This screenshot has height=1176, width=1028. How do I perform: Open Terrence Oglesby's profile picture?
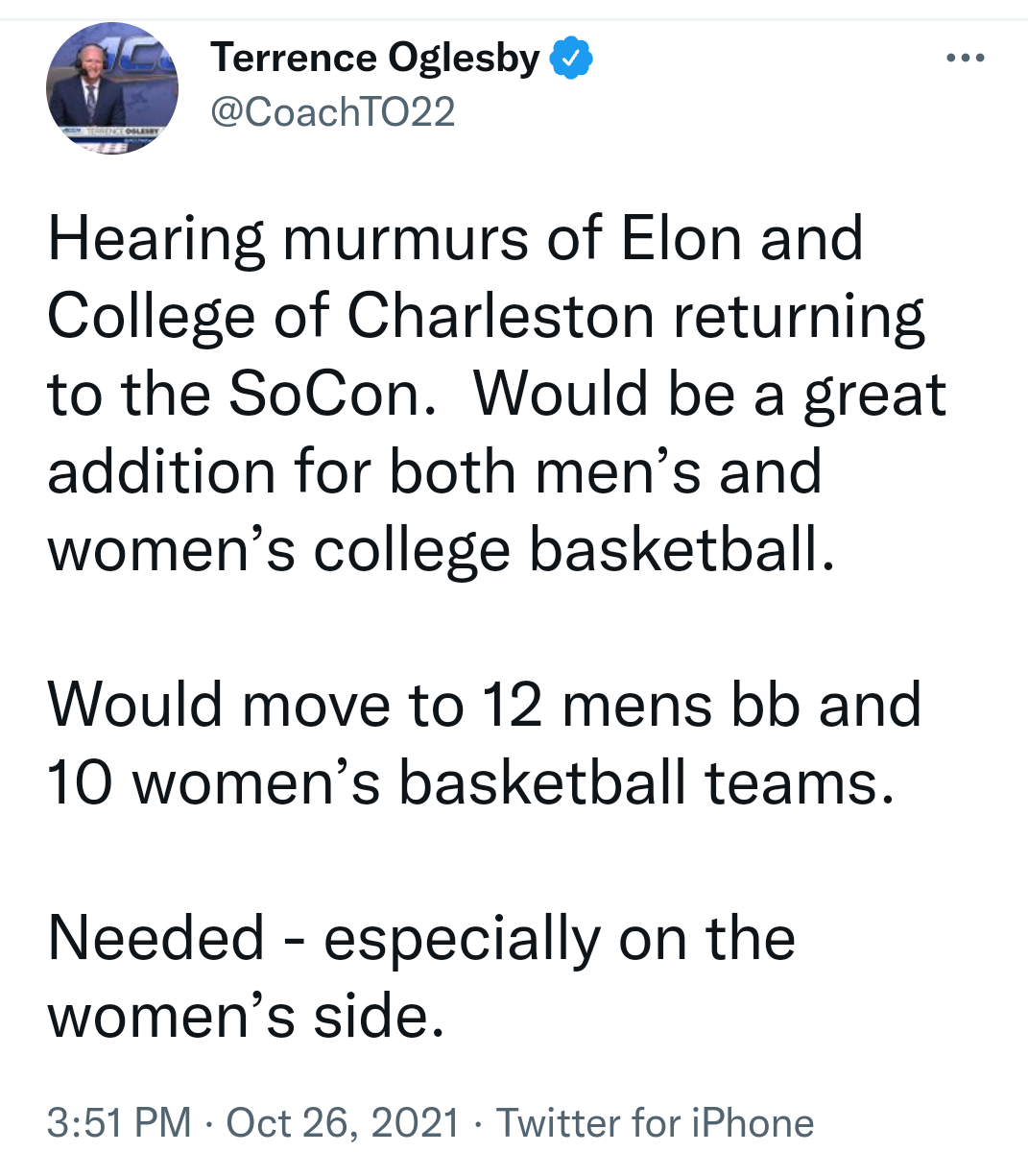(111, 88)
